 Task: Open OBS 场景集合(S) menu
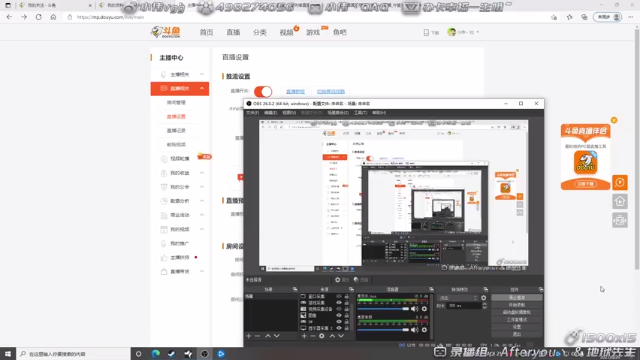[338, 113]
